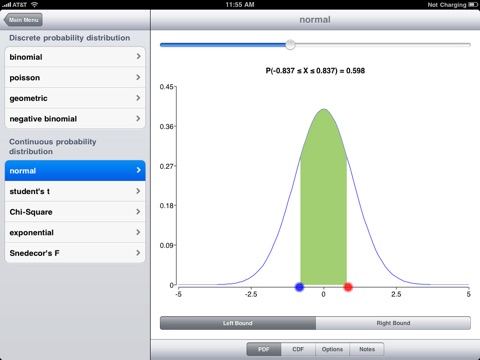Image resolution: width=480 pixels, height=360 pixels.
Task: Click the blue left bound marker
Action: [x=299, y=287]
